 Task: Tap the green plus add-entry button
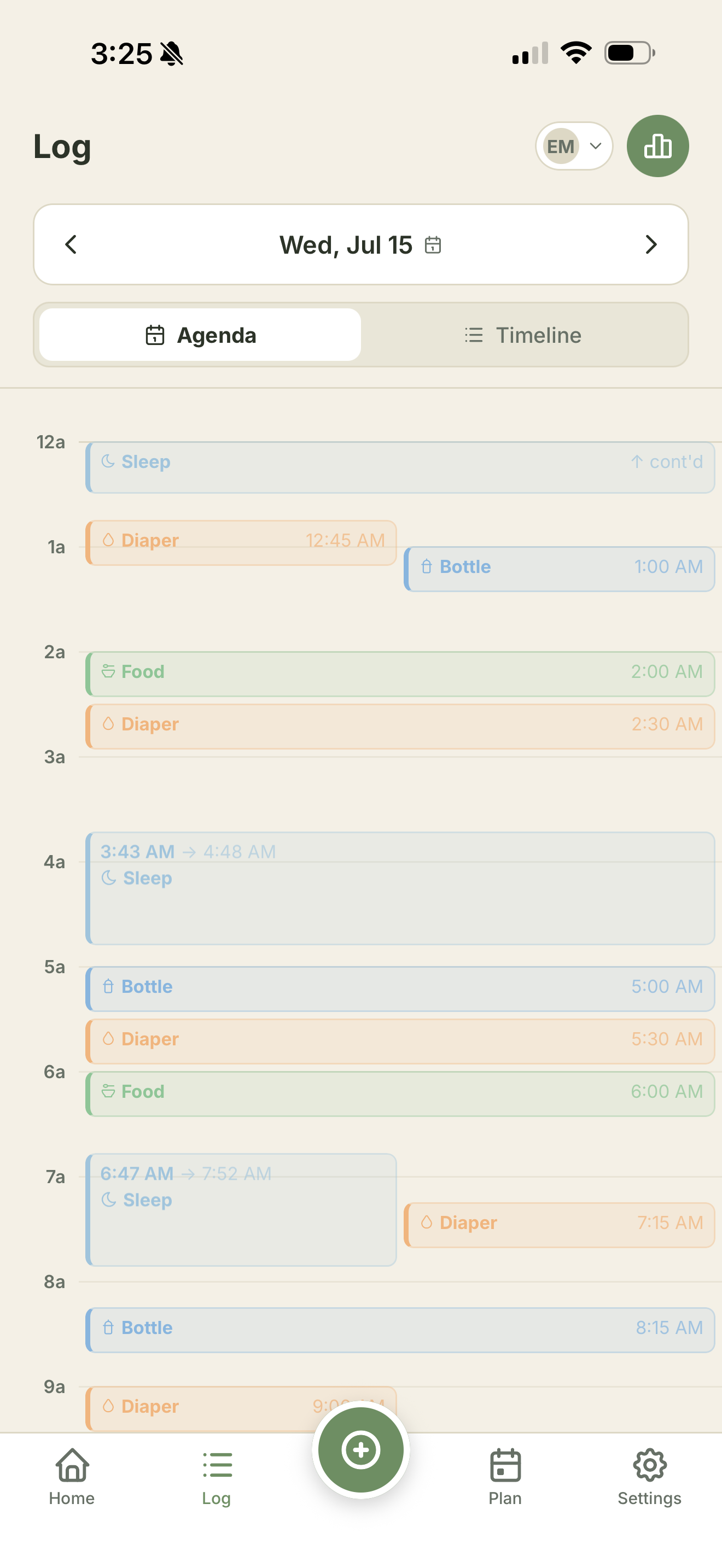pos(360,1449)
